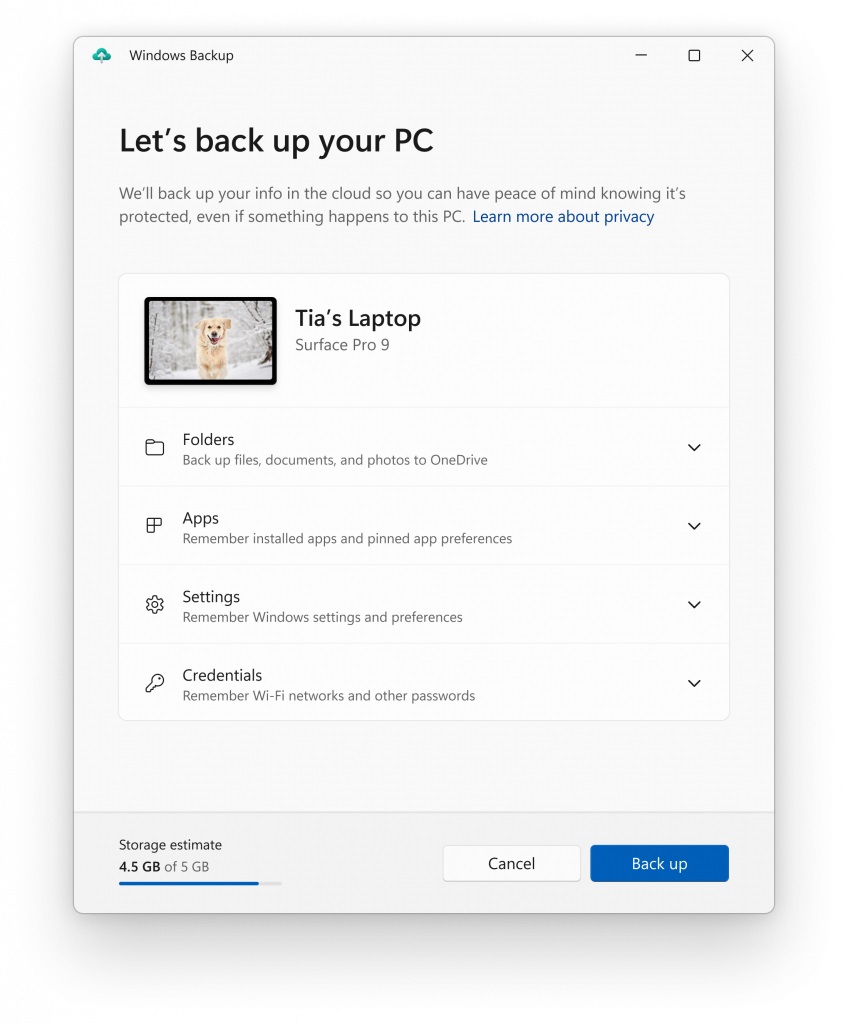Screen dimensions: 848x1024
Task: Expand the Credentials section
Action: click(x=694, y=682)
